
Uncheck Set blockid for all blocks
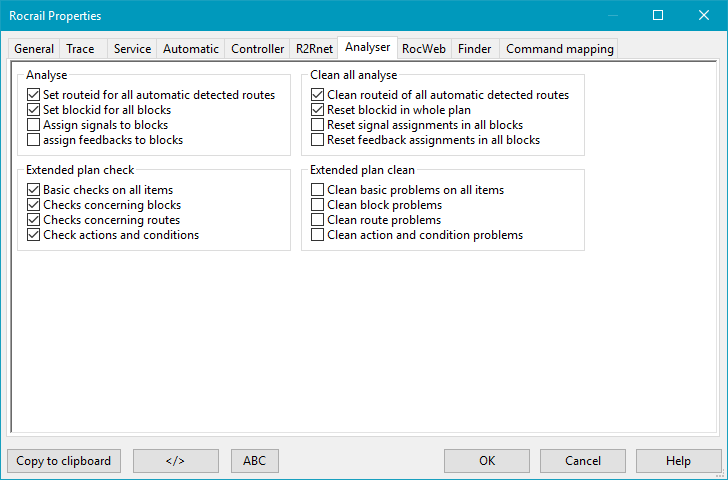[34, 110]
